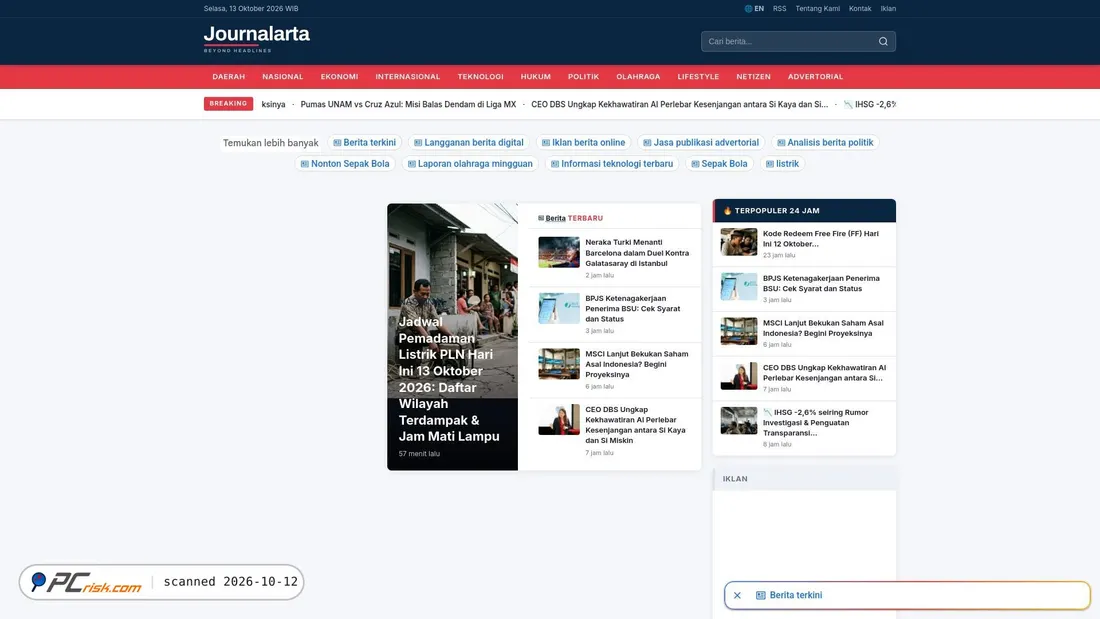The image size is (1100, 619).
Task: Open the Iklan link in top bar
Action: 888,8
